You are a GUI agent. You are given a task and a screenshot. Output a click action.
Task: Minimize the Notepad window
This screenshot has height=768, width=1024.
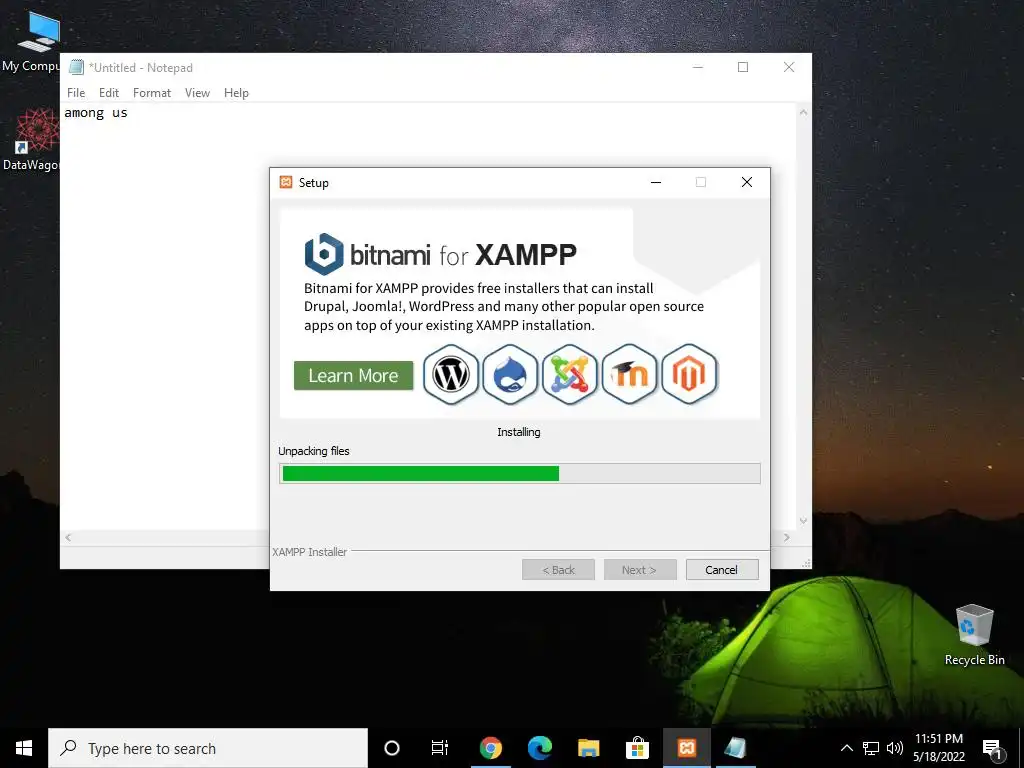pos(697,67)
